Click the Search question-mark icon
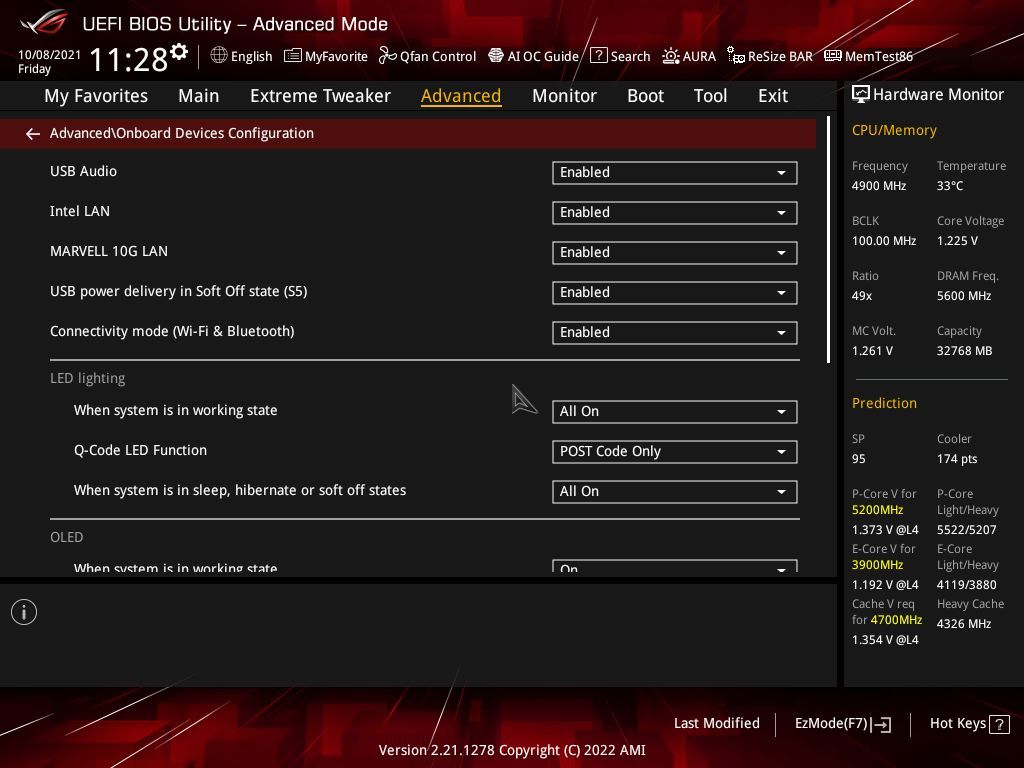 (598, 56)
